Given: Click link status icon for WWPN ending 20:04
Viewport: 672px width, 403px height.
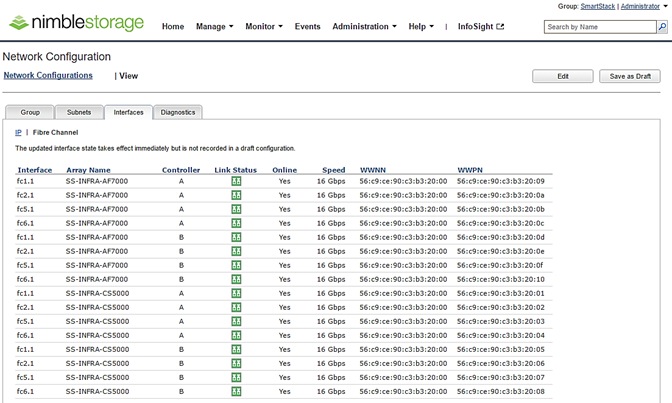Looking at the screenshot, I should (x=236, y=335).
